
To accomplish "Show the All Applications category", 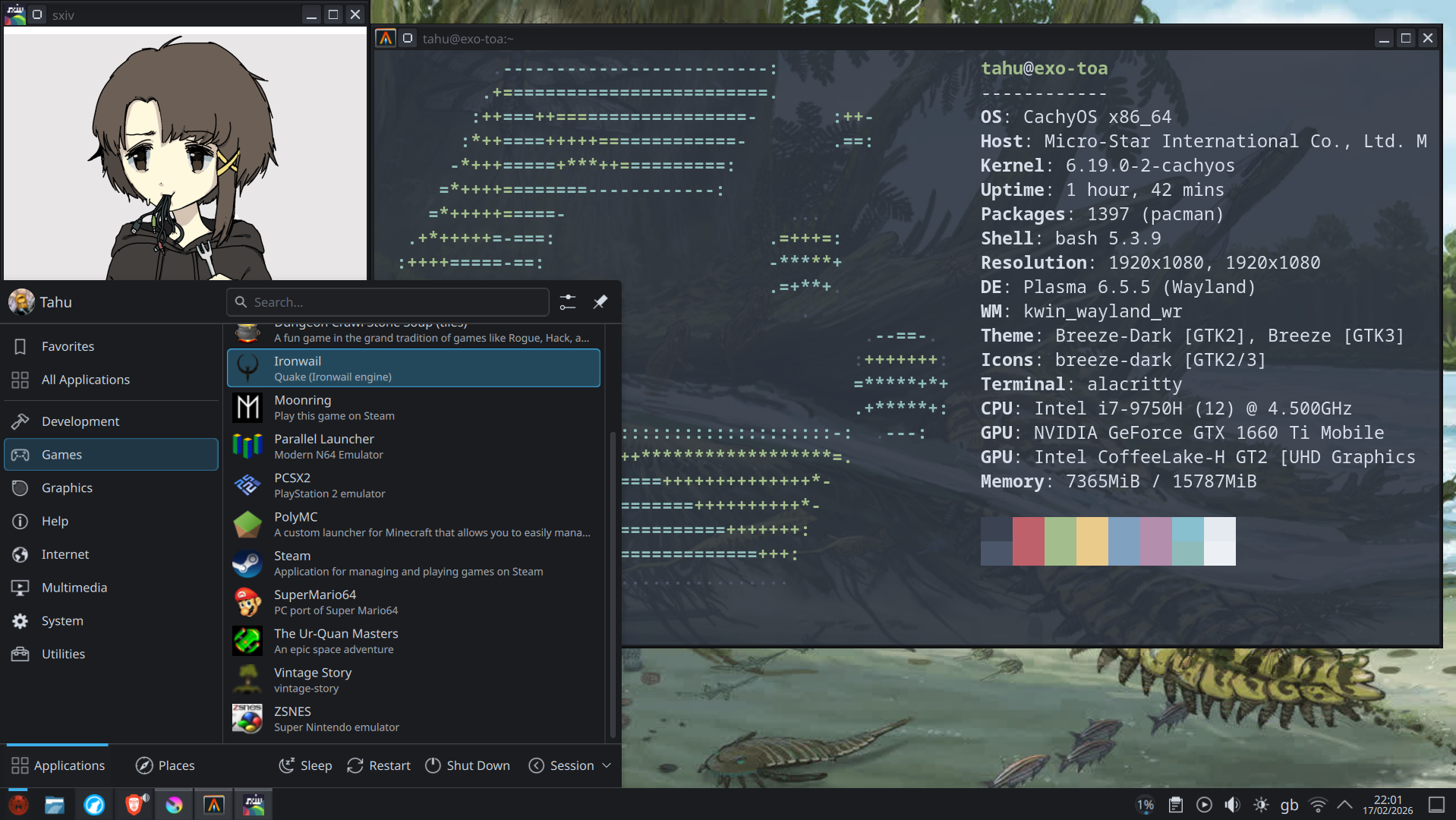I will coord(111,380).
